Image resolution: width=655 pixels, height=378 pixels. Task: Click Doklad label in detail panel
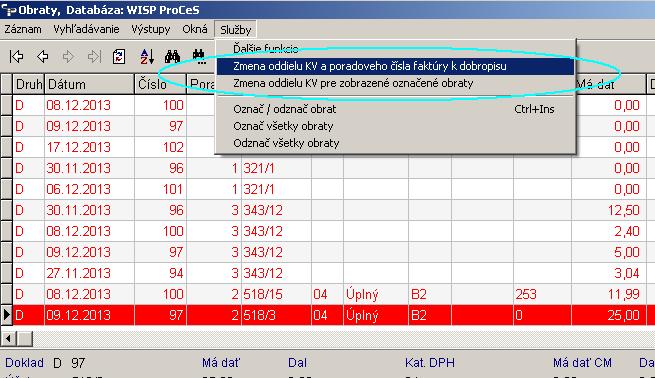(24, 363)
